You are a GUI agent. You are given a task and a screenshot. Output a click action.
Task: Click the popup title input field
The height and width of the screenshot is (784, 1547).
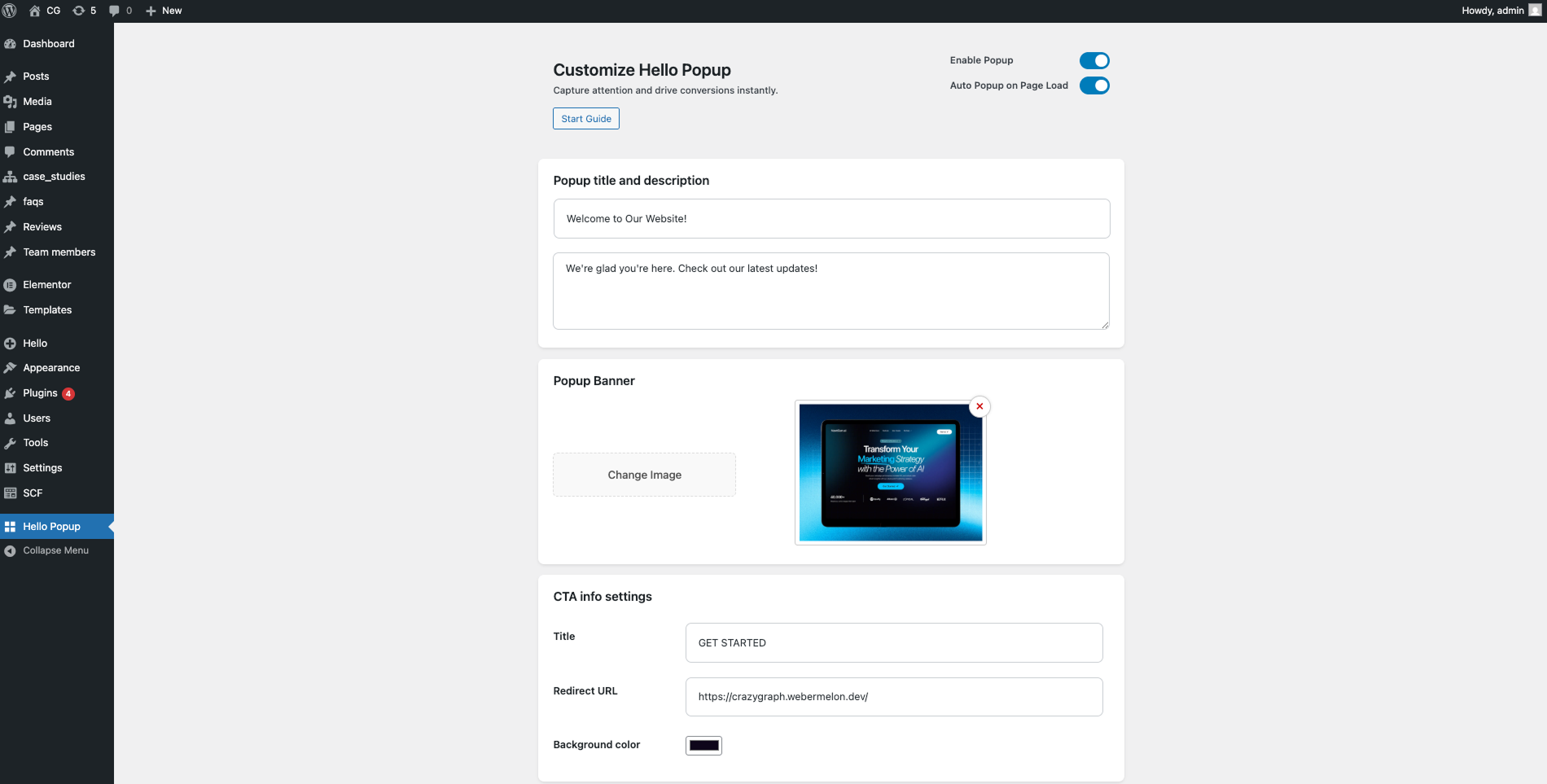[x=831, y=219]
